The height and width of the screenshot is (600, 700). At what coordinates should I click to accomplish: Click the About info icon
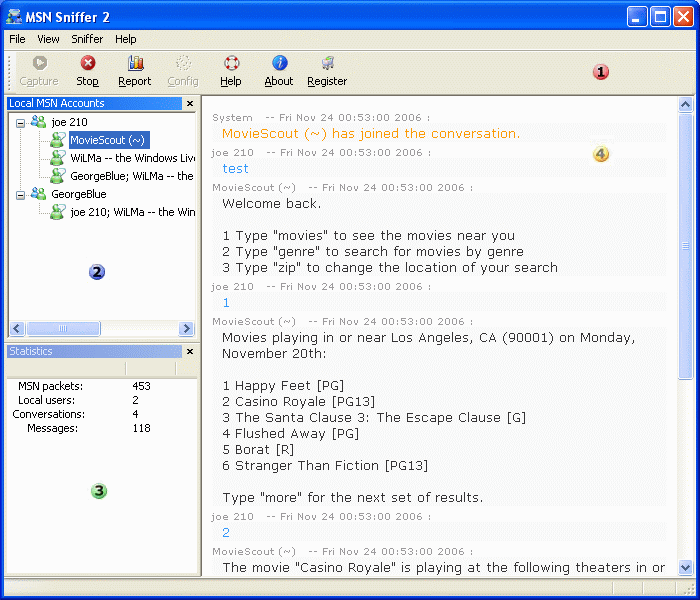[279, 63]
